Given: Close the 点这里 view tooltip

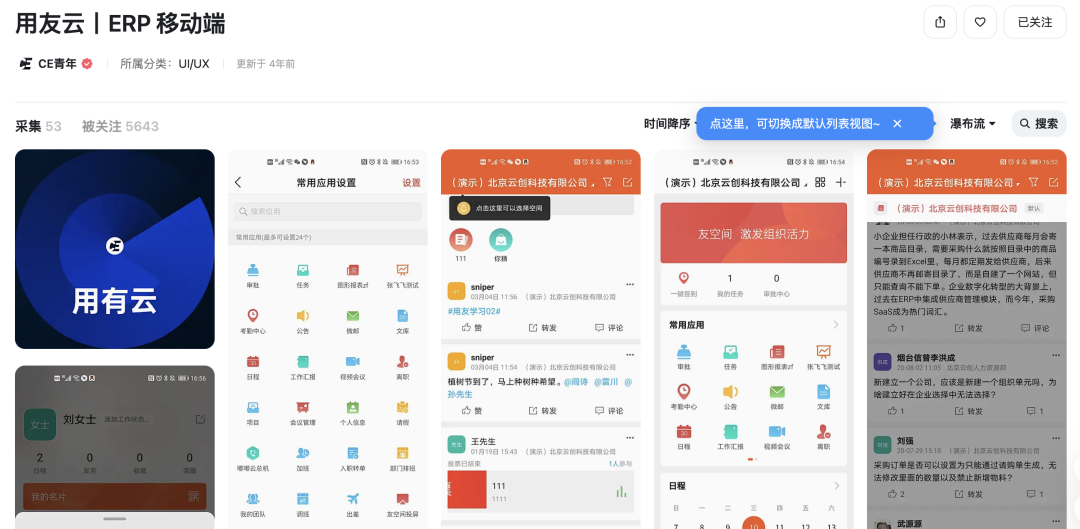Looking at the screenshot, I should click(x=897, y=124).
